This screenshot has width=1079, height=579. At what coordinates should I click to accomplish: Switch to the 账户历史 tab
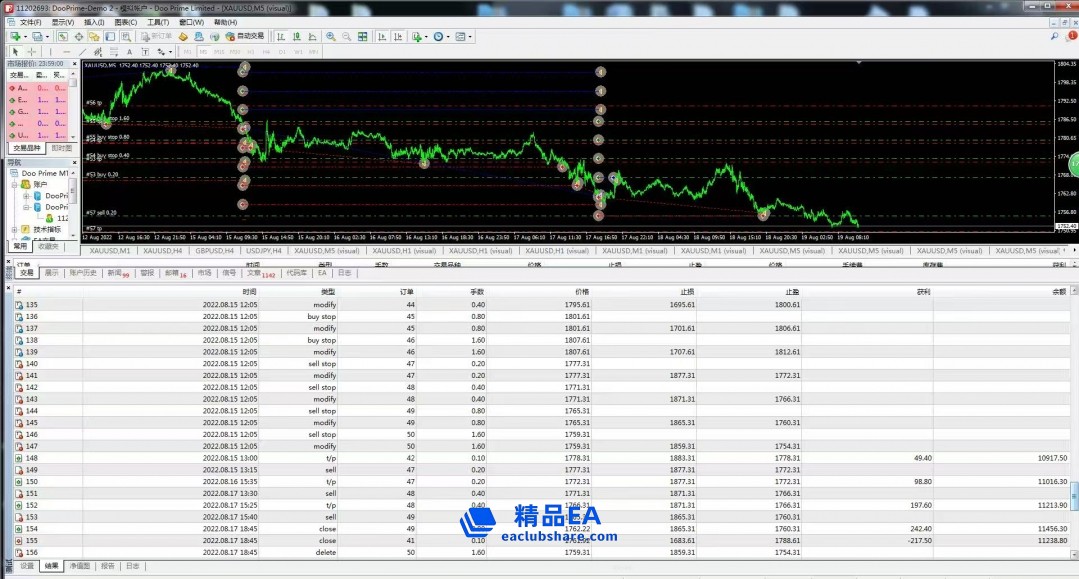click(84, 272)
